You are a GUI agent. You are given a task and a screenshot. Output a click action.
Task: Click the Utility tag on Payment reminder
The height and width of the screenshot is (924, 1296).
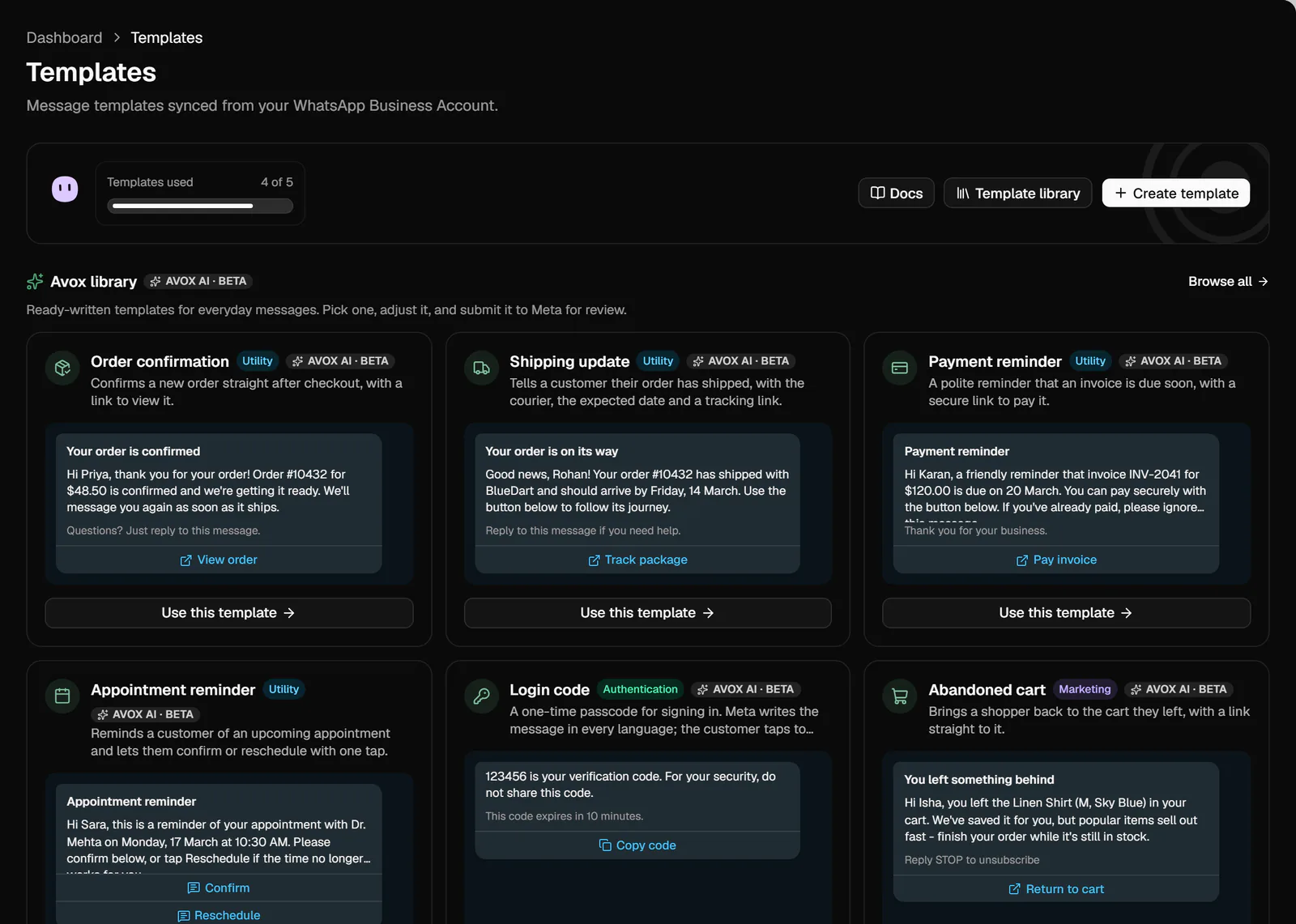pos(1090,361)
